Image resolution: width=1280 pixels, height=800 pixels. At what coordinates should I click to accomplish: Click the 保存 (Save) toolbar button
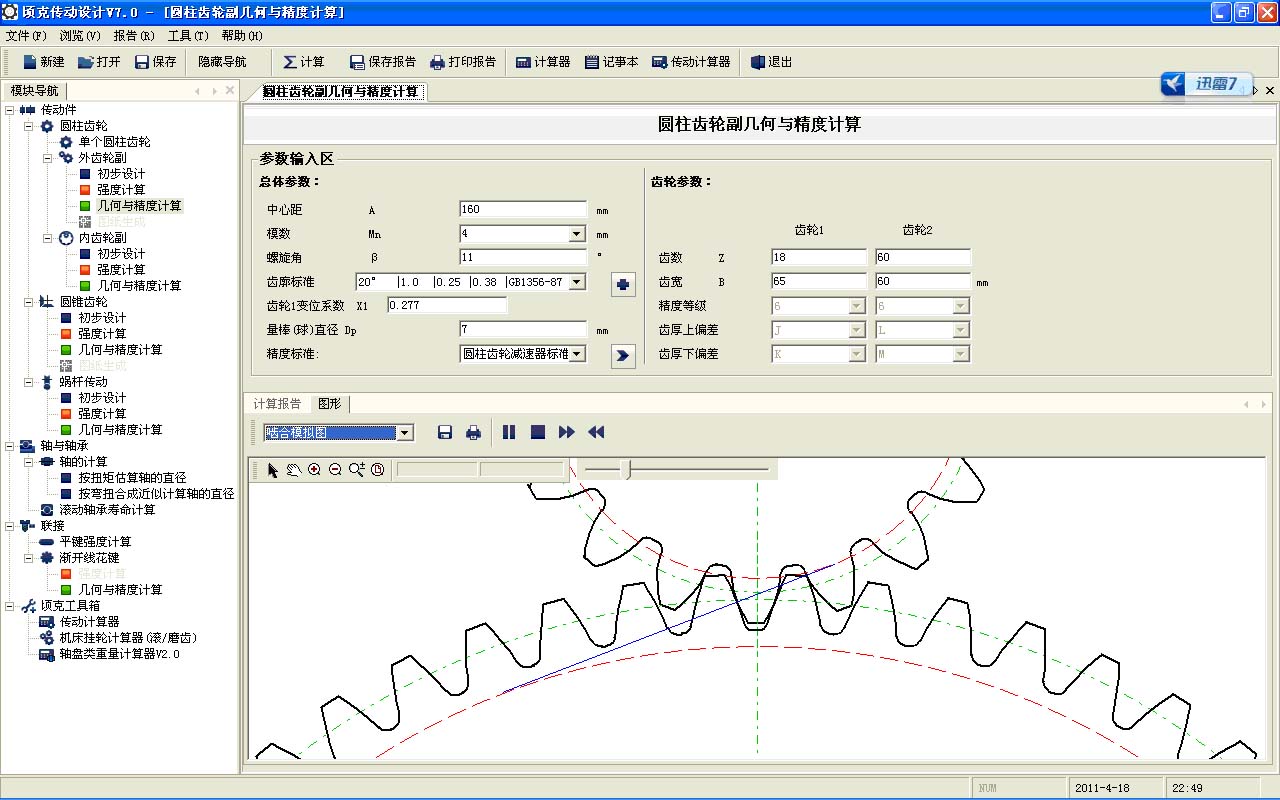click(155, 62)
